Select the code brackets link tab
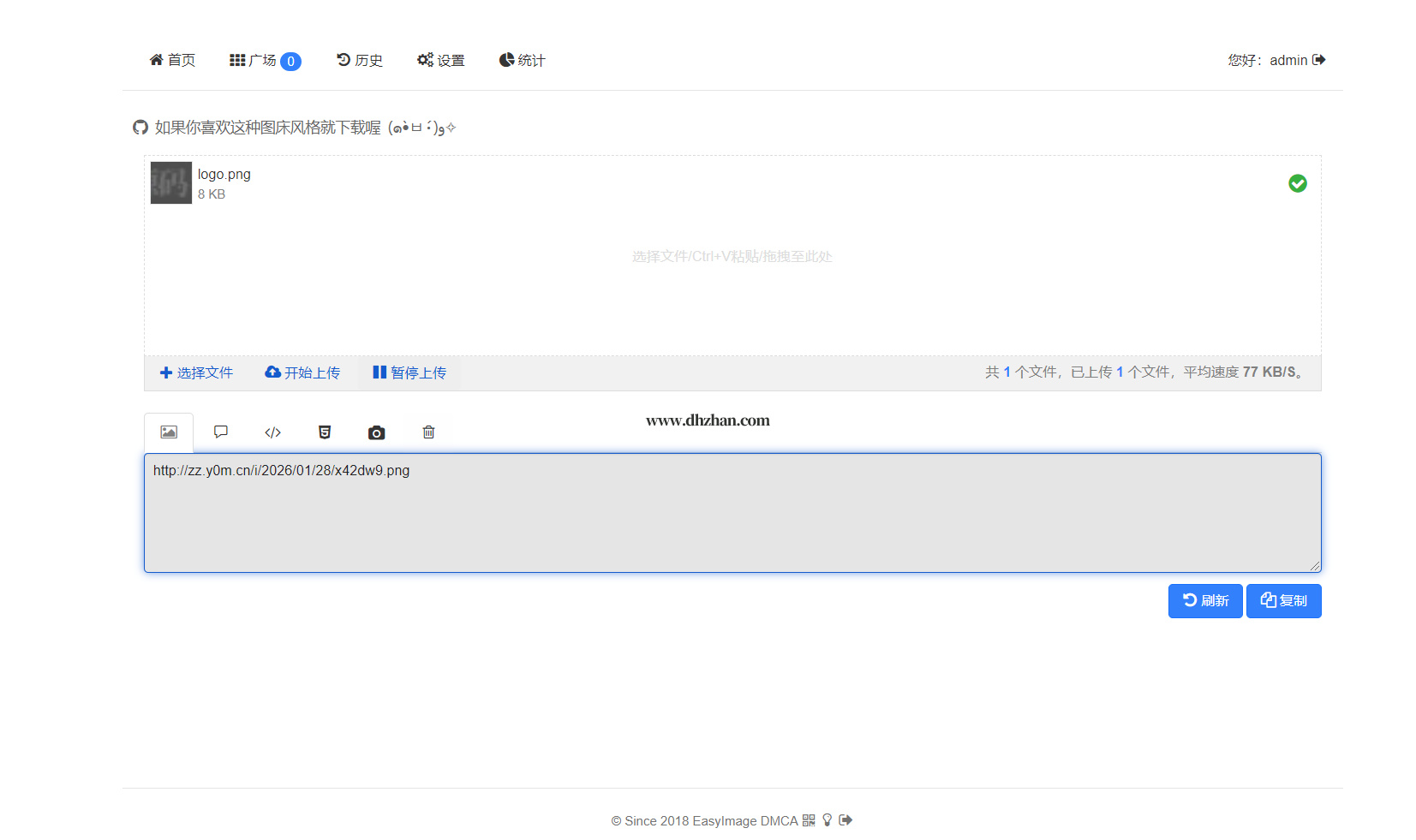 272,432
